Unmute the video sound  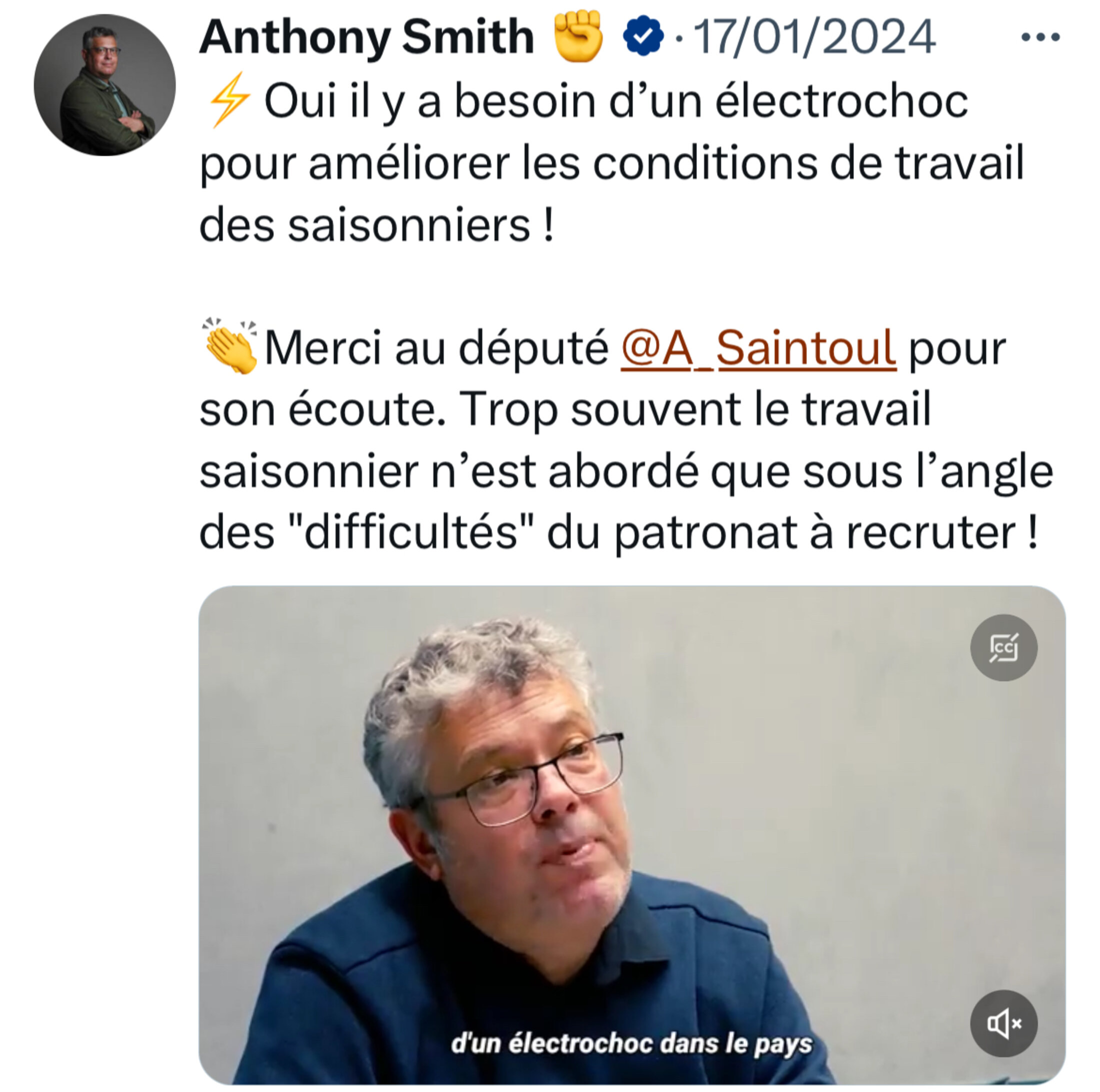pos(1003,1024)
